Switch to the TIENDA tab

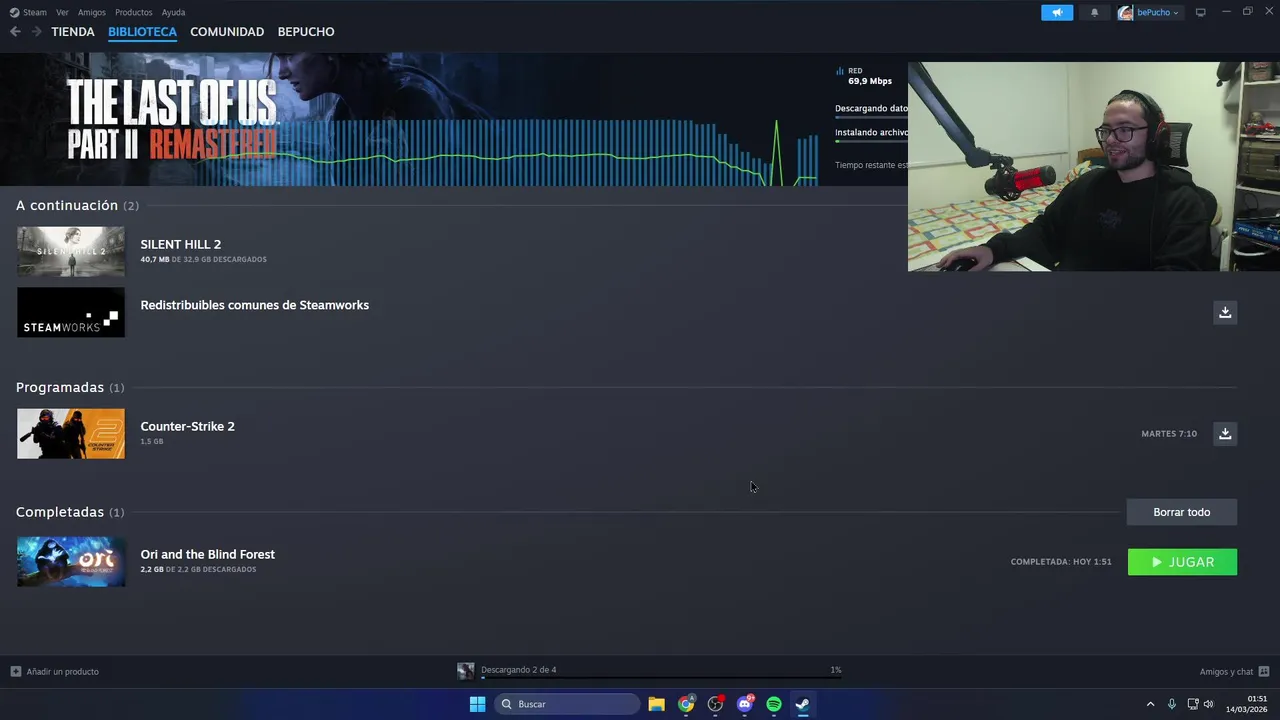coord(73,32)
